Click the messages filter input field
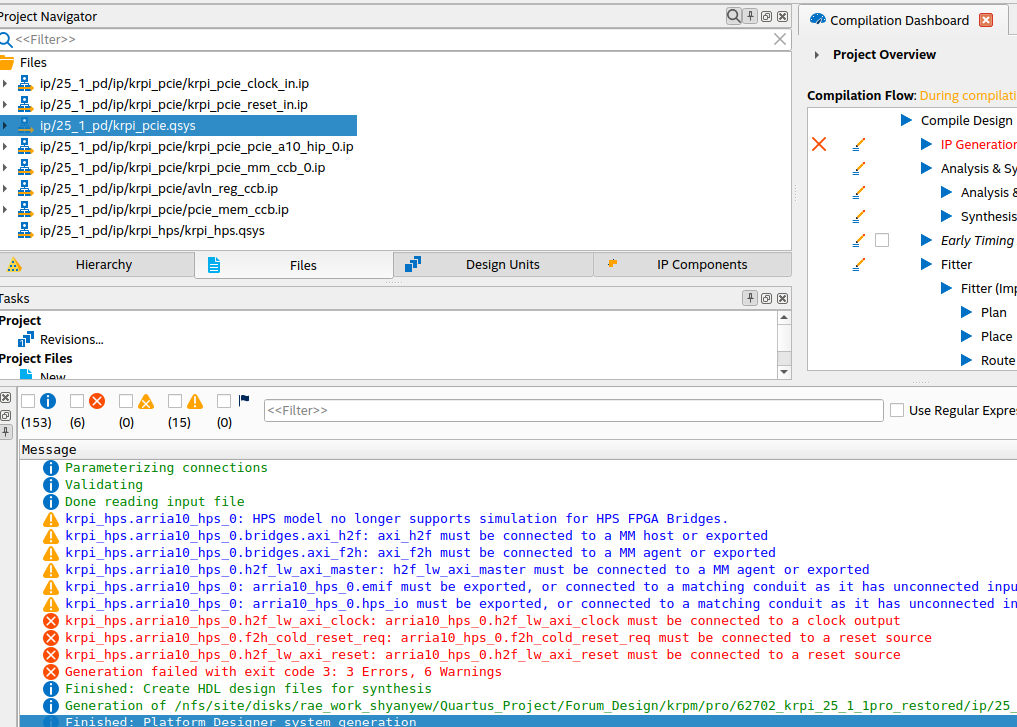 573,410
